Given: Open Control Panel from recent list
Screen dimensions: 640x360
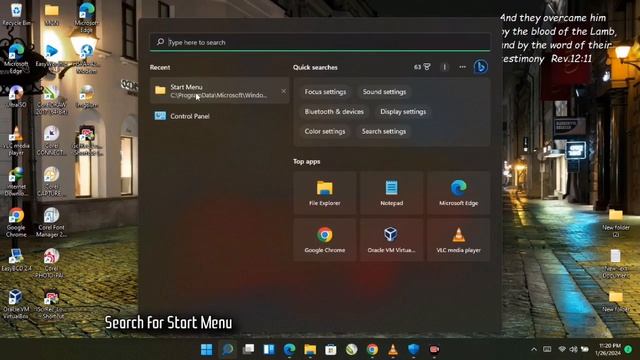Looking at the screenshot, I should pyautogui.click(x=219, y=116).
